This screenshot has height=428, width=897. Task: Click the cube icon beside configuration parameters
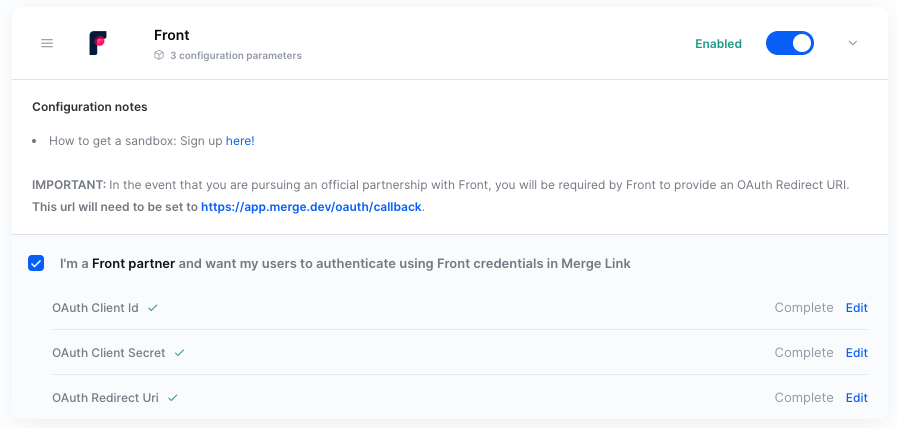click(x=159, y=56)
